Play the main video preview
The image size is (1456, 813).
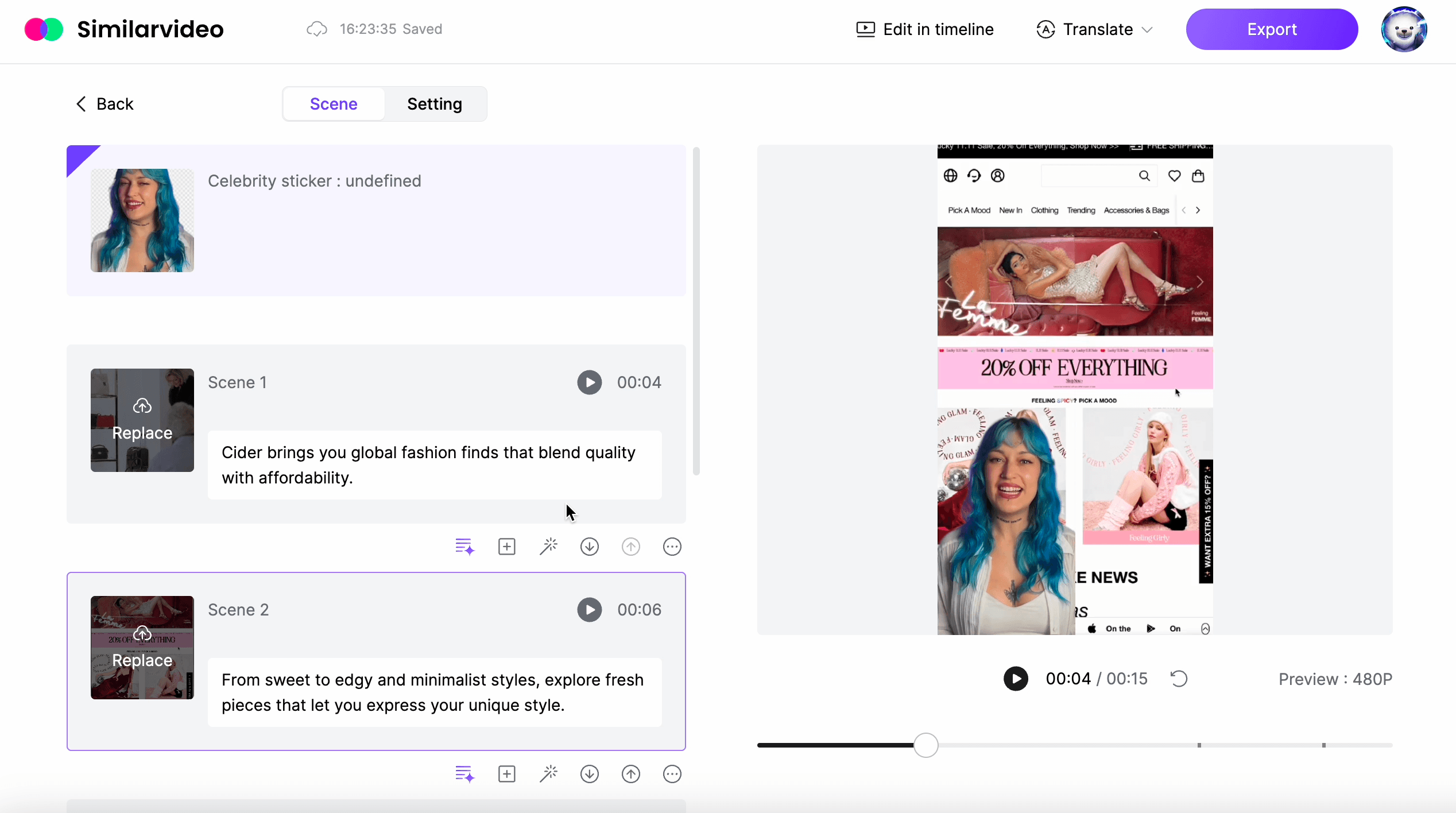pos(1016,679)
